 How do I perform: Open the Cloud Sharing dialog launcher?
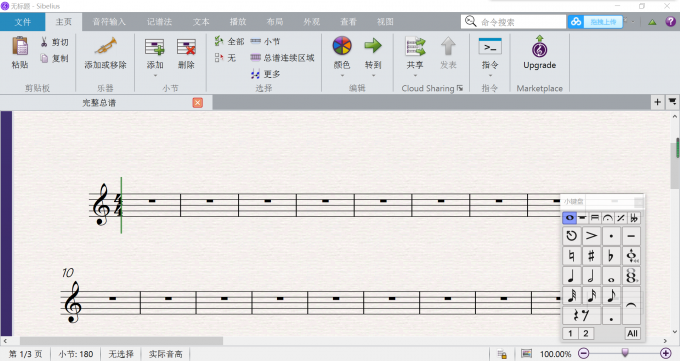(460, 88)
